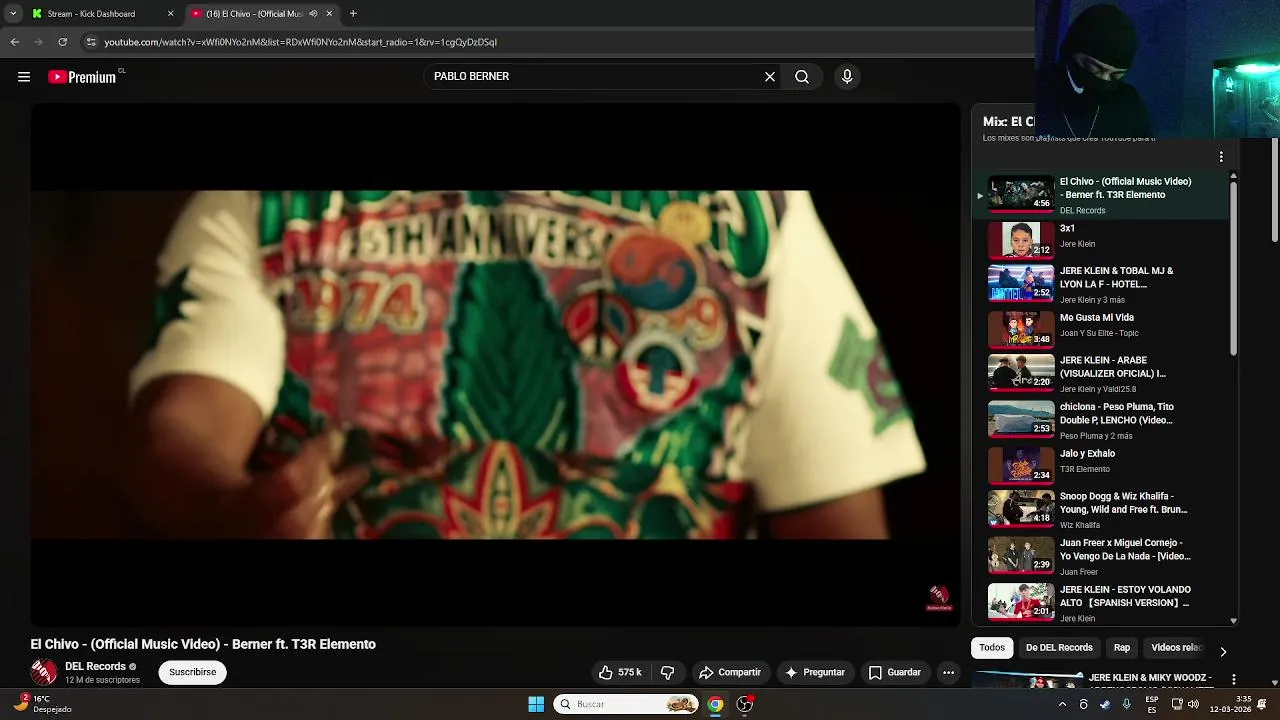
Task: Close the Stream - Kick Dashboard tab
Action: [170, 14]
